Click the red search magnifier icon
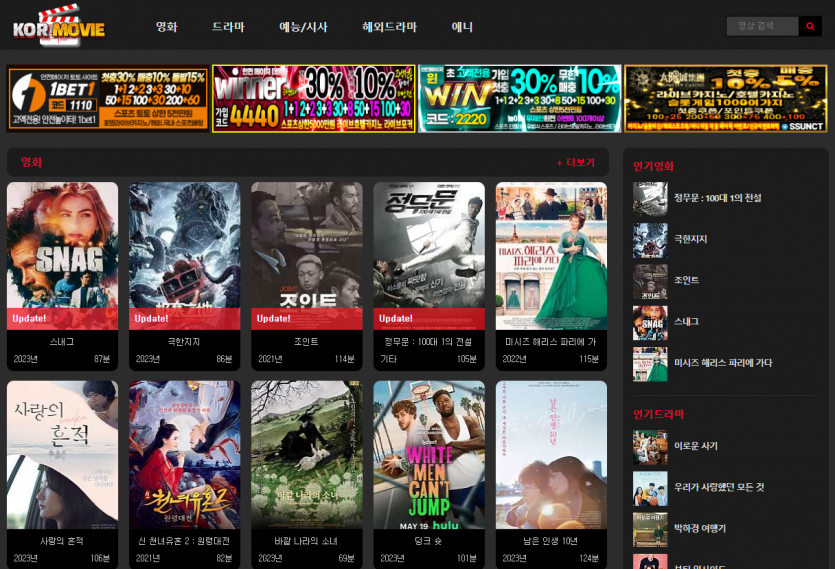 810,27
